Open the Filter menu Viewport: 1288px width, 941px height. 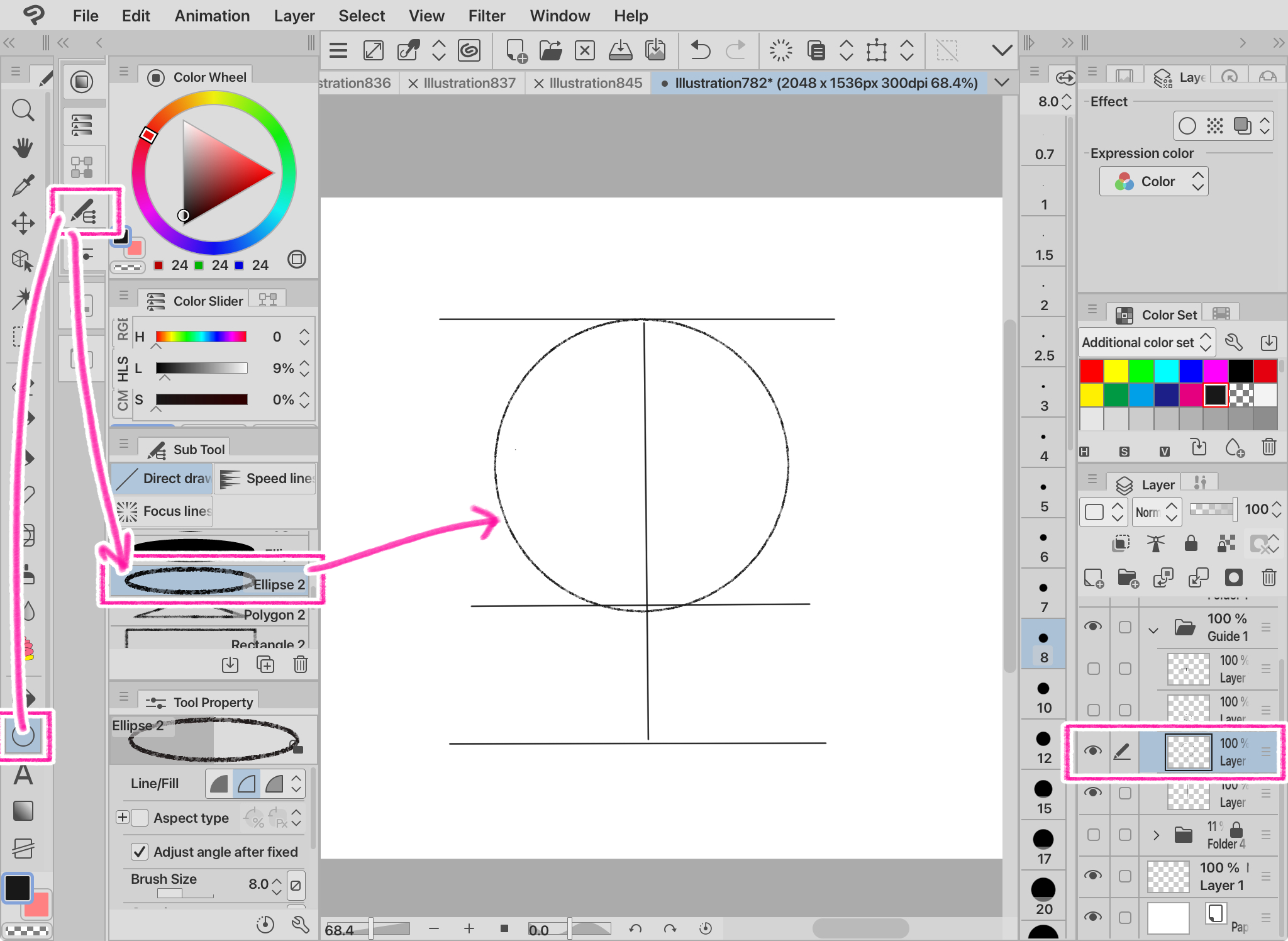pos(486,16)
